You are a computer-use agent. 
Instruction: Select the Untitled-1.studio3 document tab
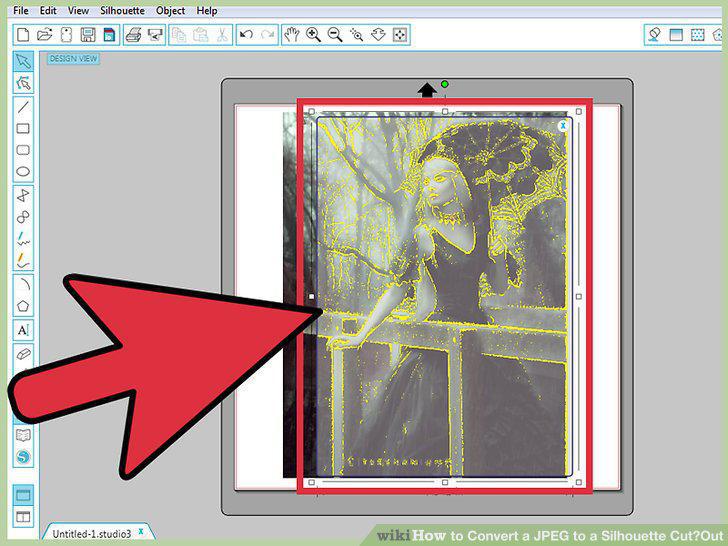click(91, 533)
